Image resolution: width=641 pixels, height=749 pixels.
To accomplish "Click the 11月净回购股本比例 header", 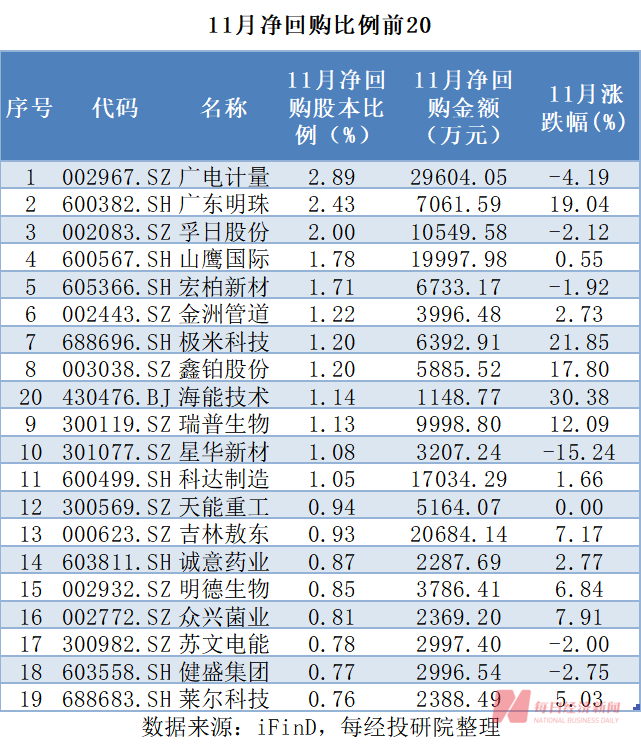I will [336, 107].
